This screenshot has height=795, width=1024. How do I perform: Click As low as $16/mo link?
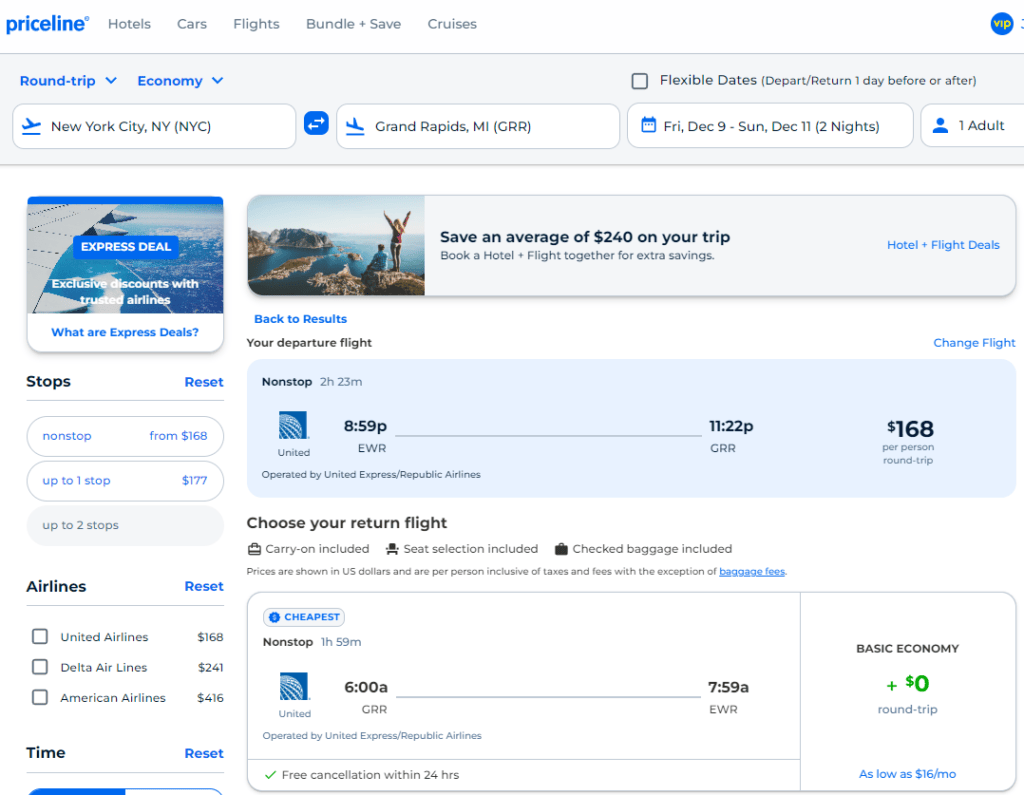tap(907, 774)
